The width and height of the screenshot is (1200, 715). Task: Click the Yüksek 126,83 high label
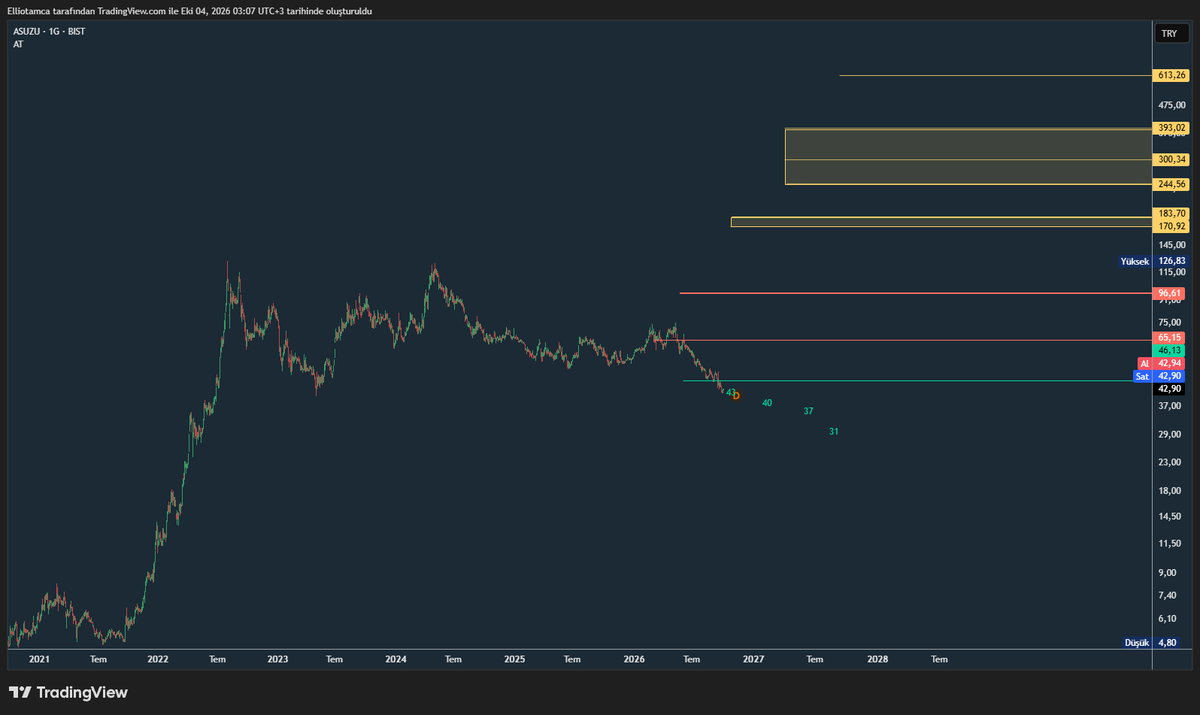click(x=1154, y=261)
